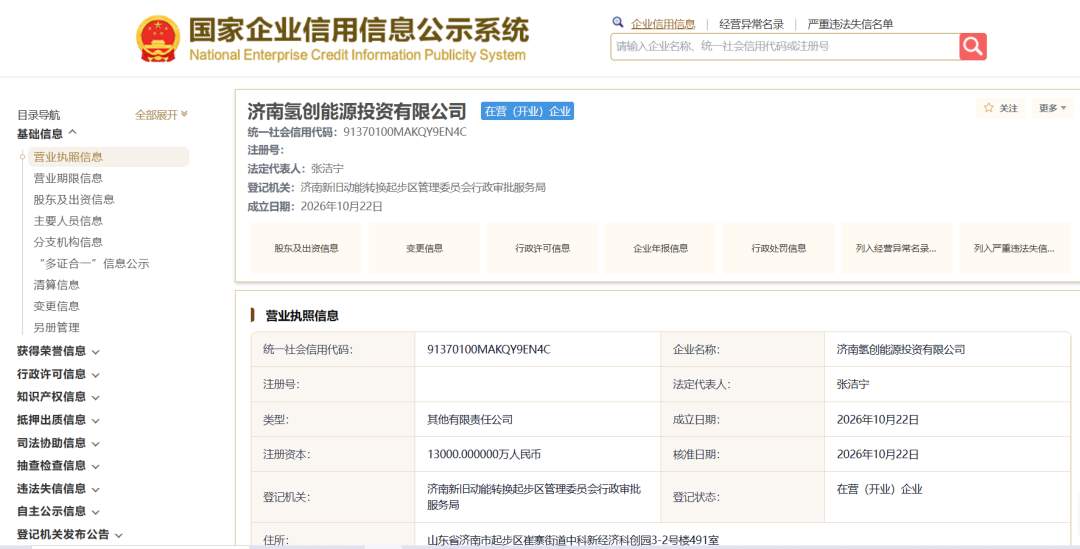This screenshot has width=1080, height=549.
Task: Click the 行政许可信息 shortcut card
Action: pyautogui.click(x=543, y=248)
